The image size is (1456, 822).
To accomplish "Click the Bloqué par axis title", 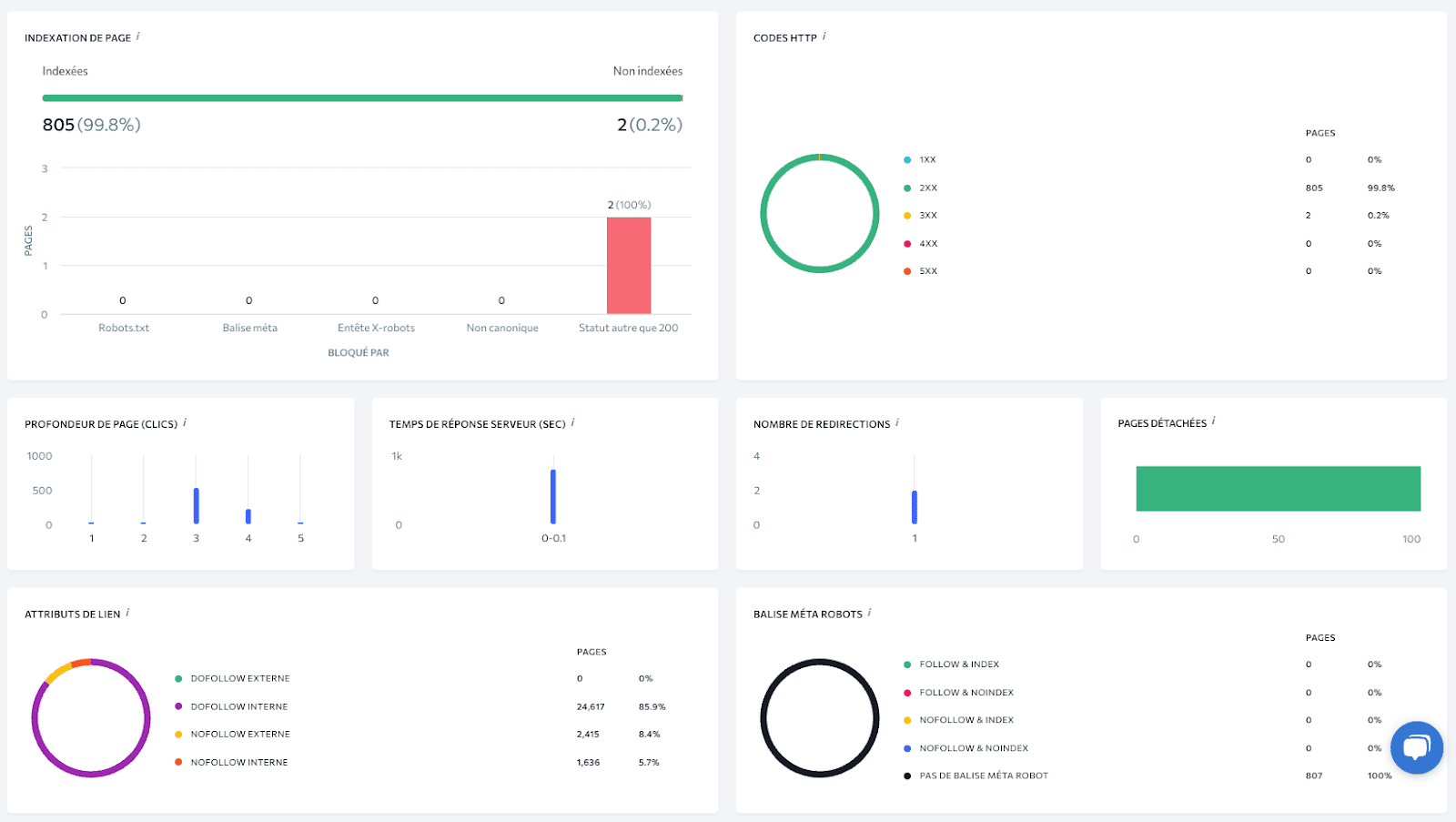I will click(x=359, y=353).
